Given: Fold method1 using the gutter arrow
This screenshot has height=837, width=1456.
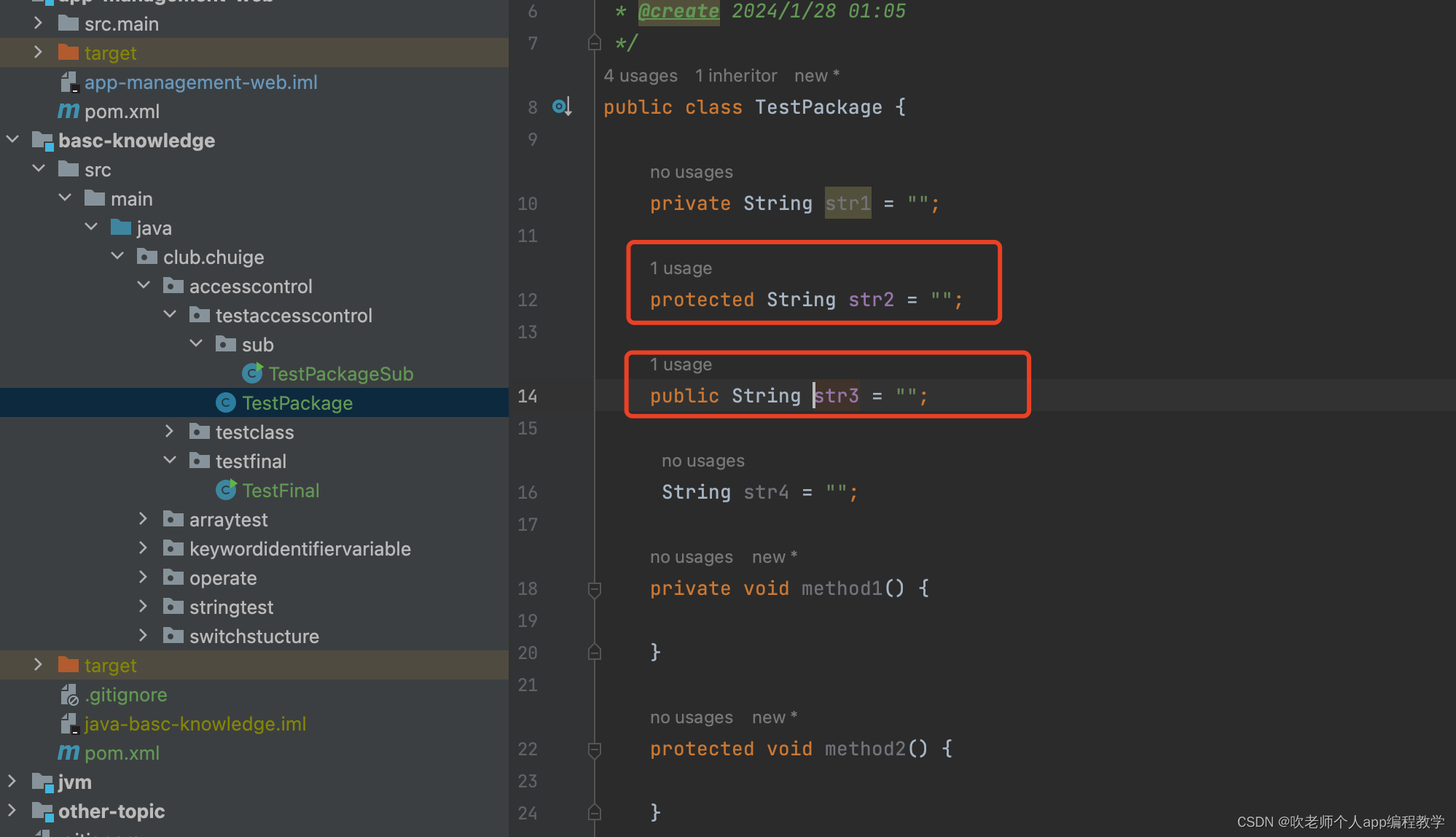Looking at the screenshot, I should coord(594,588).
